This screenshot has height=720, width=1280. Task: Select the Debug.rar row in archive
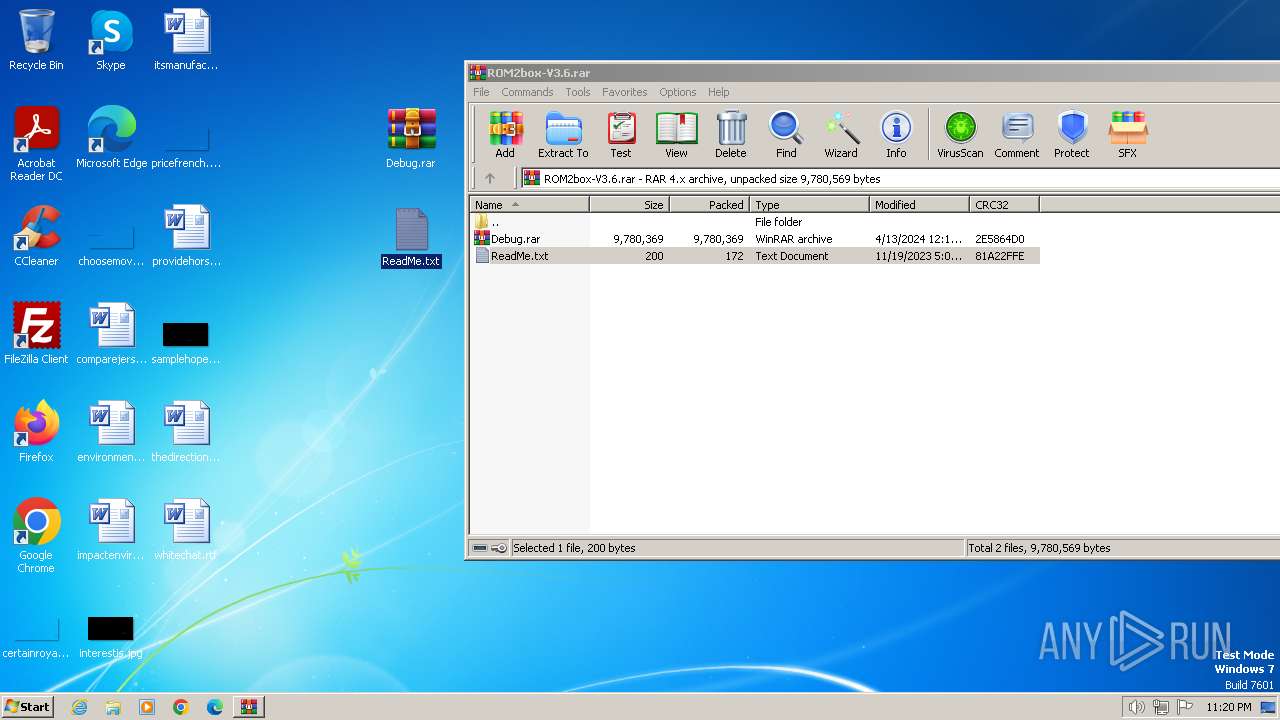pyautogui.click(x=755, y=239)
